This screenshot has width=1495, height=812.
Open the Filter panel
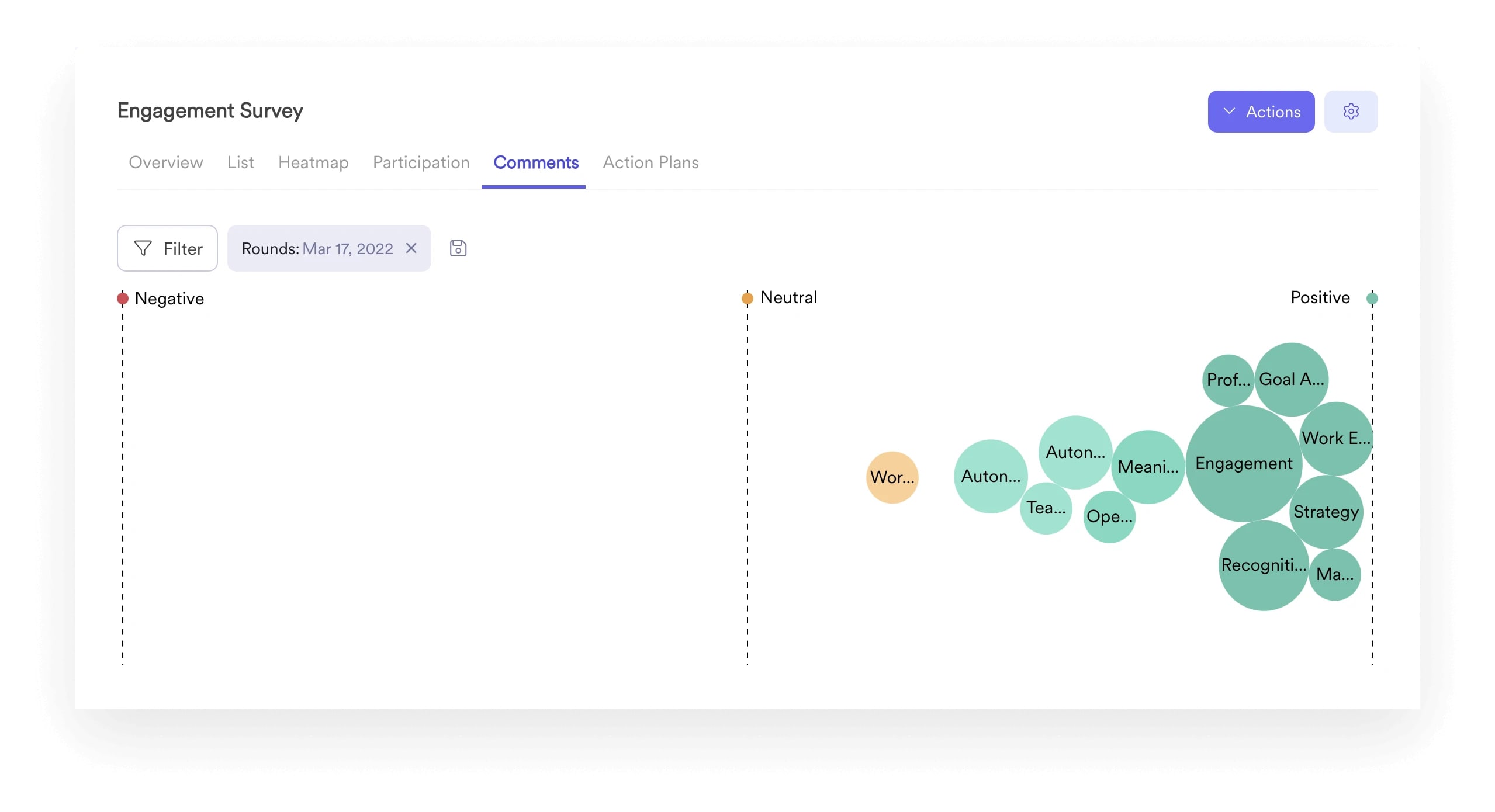167,248
